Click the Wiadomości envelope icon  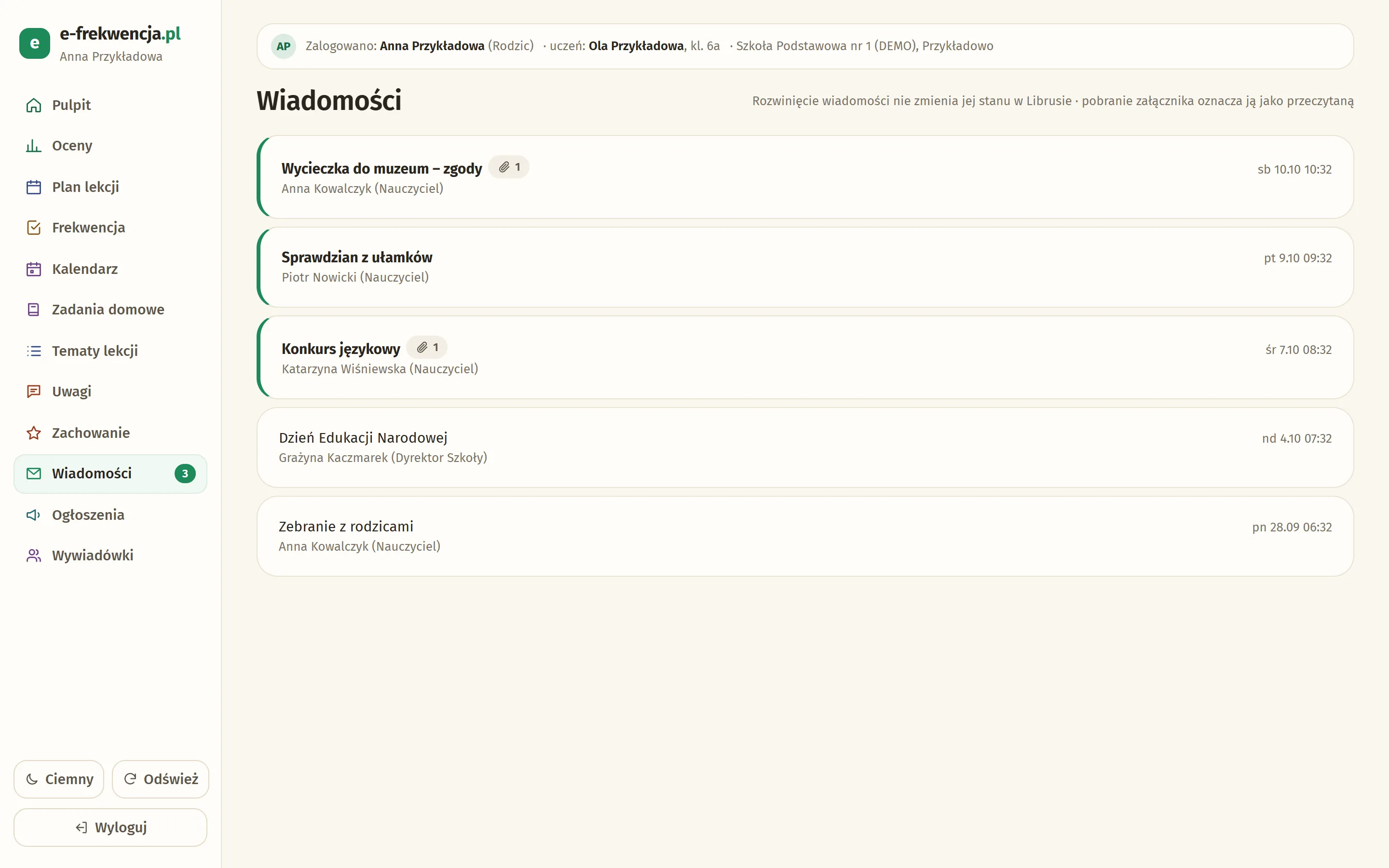tap(34, 474)
